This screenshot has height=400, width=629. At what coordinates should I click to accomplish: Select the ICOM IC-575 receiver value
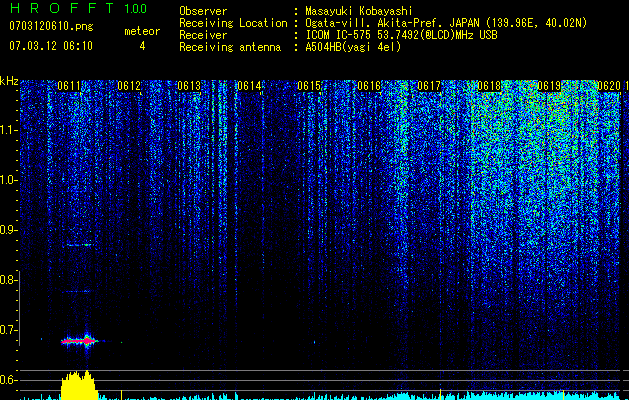401,35
